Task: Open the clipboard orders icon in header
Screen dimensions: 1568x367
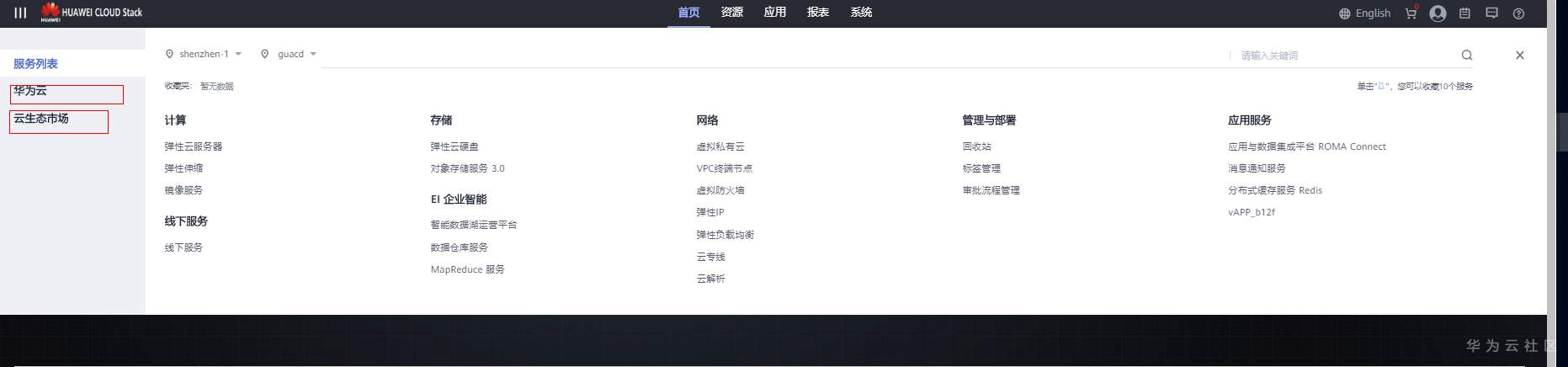Action: point(1464,13)
